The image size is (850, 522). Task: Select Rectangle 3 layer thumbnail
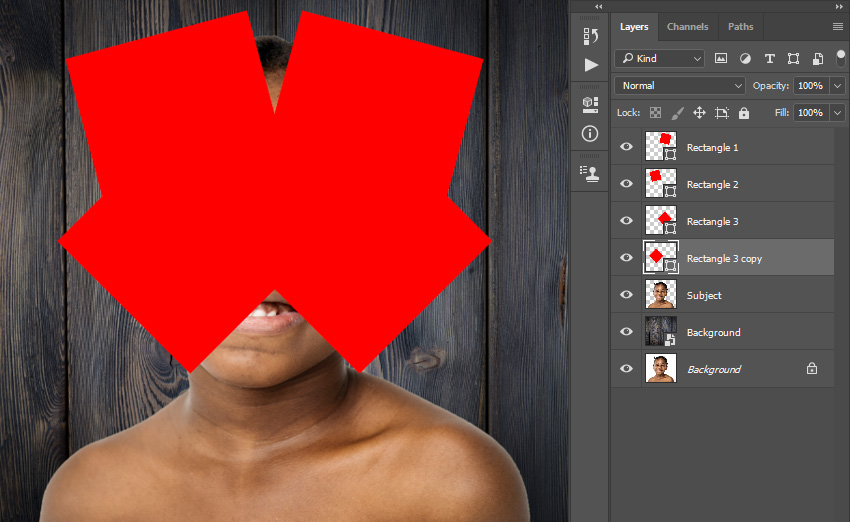(661, 220)
